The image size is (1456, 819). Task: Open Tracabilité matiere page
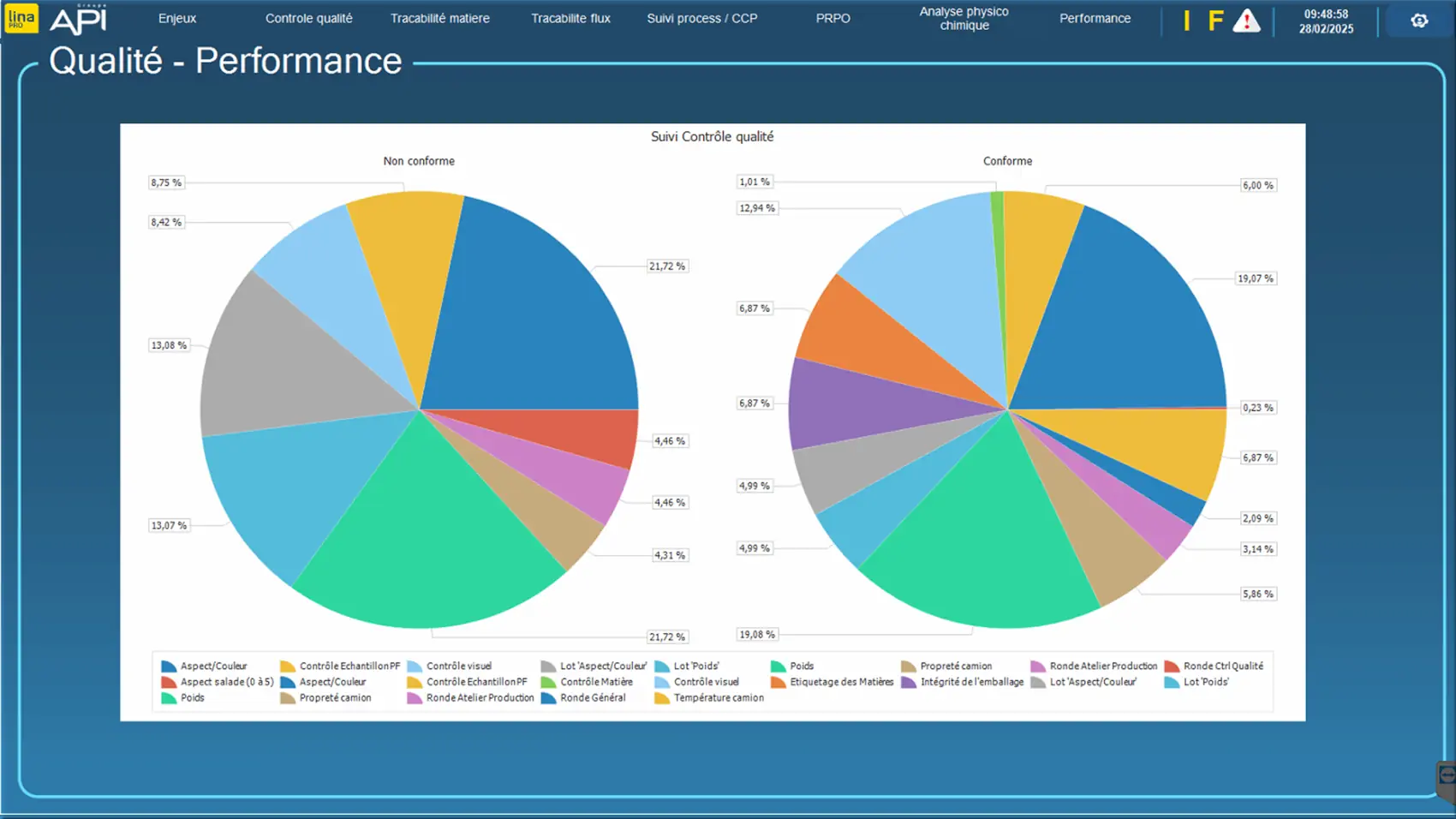[x=439, y=18]
